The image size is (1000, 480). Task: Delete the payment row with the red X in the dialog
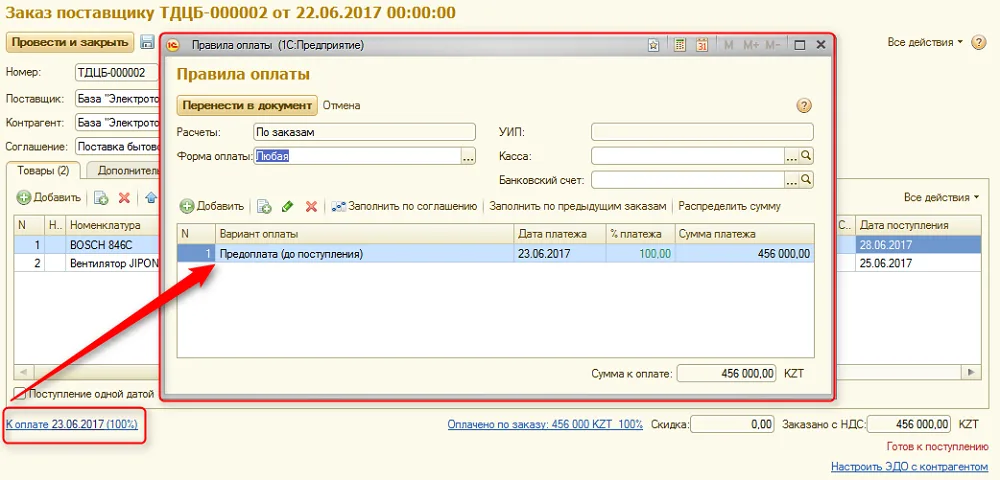[x=311, y=206]
